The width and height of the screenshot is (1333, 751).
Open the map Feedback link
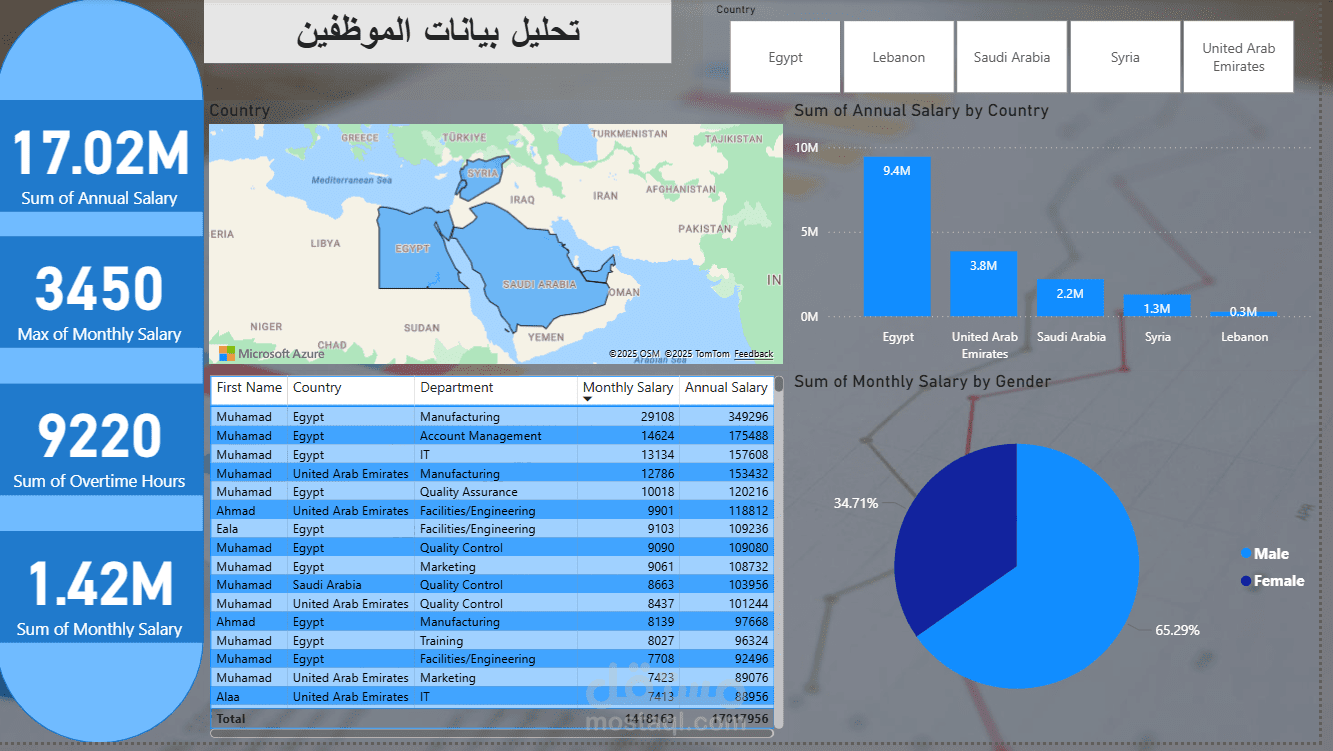pyautogui.click(x=753, y=354)
